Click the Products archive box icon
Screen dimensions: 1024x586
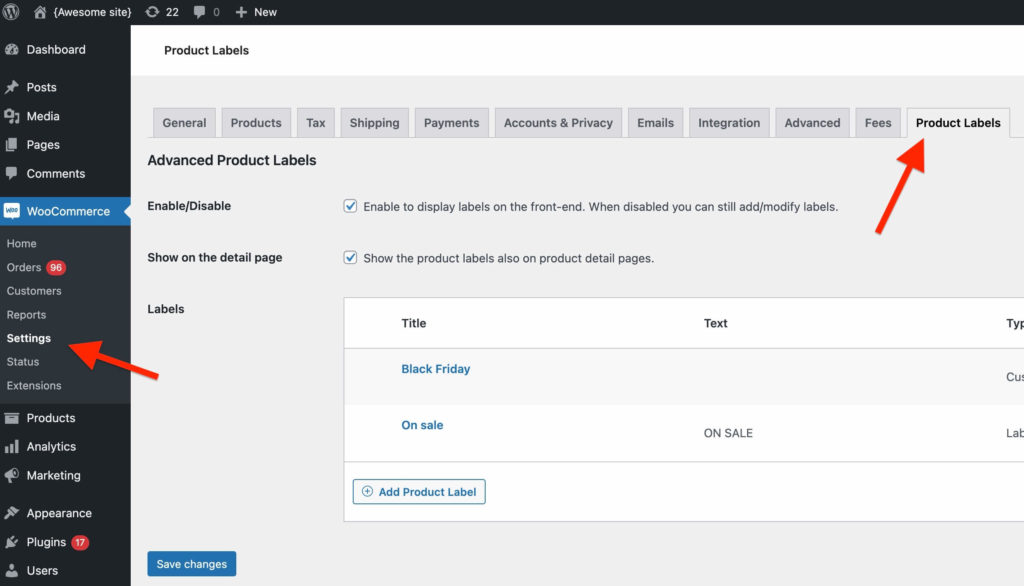12,418
